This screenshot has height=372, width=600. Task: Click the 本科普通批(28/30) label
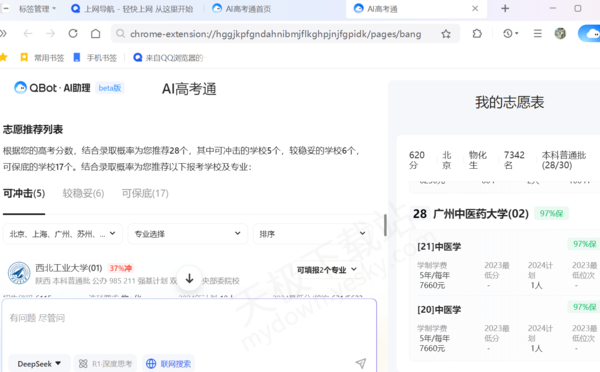tap(564, 160)
